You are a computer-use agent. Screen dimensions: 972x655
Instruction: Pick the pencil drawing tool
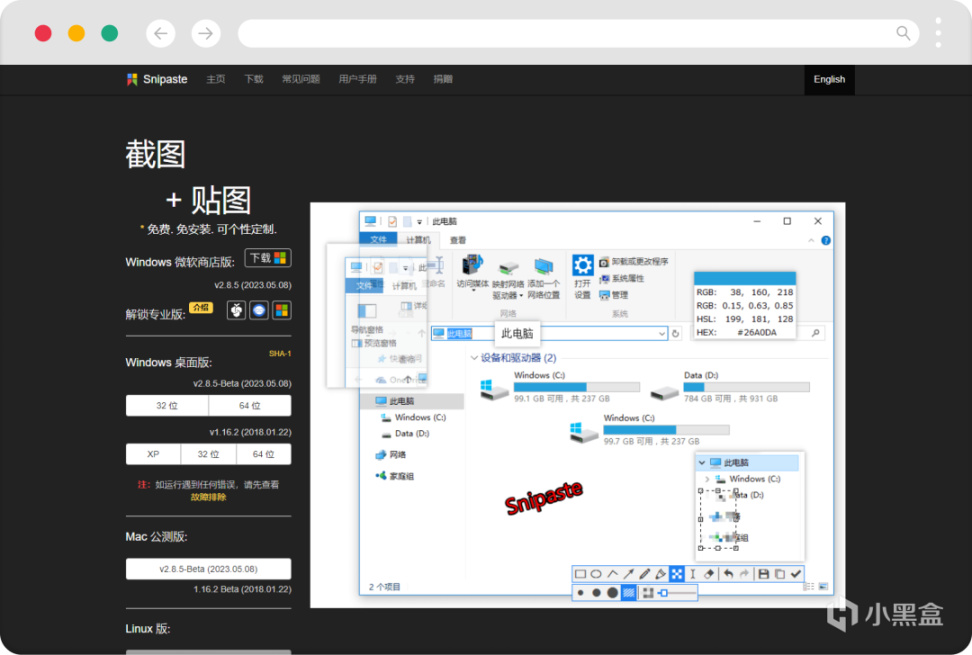[x=645, y=574]
